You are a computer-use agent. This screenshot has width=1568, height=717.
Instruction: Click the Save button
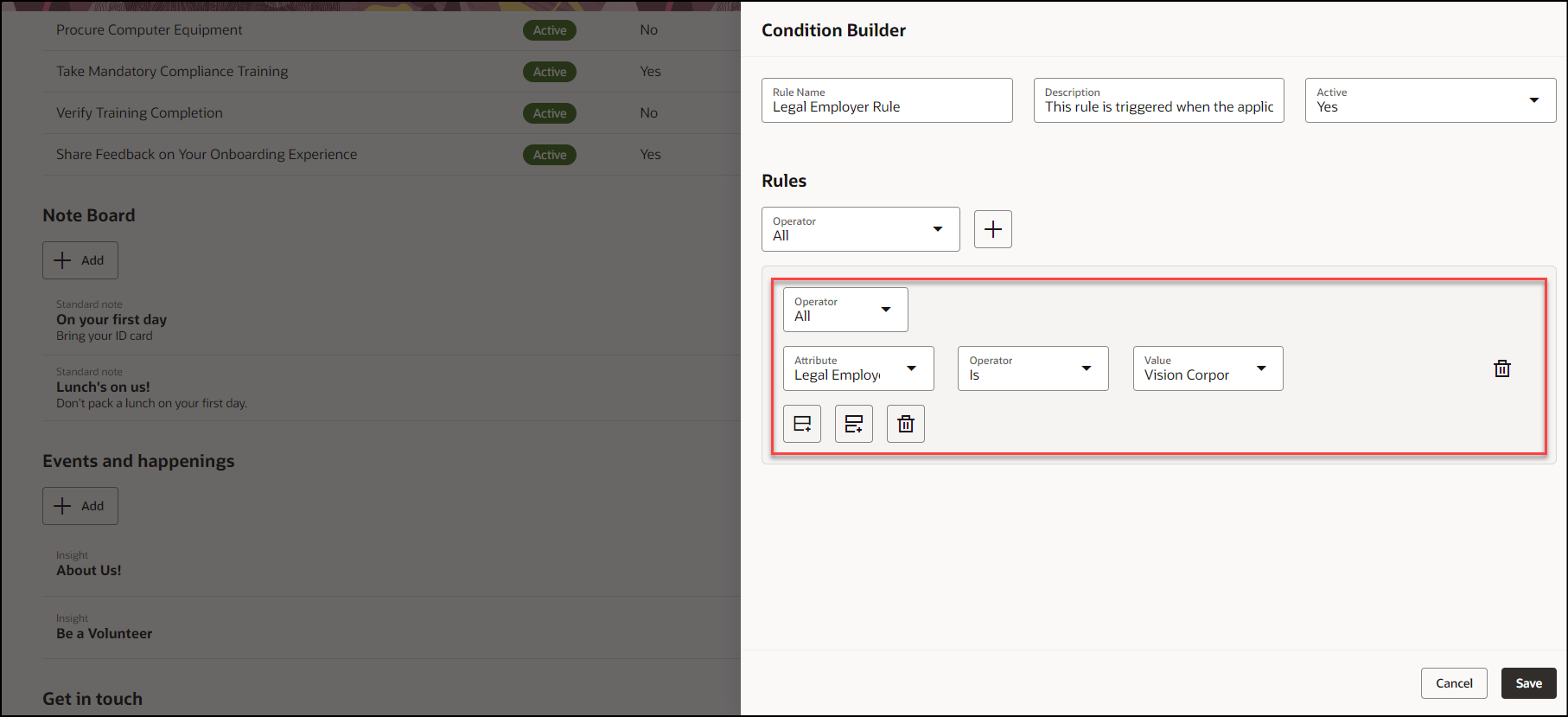tap(1528, 683)
